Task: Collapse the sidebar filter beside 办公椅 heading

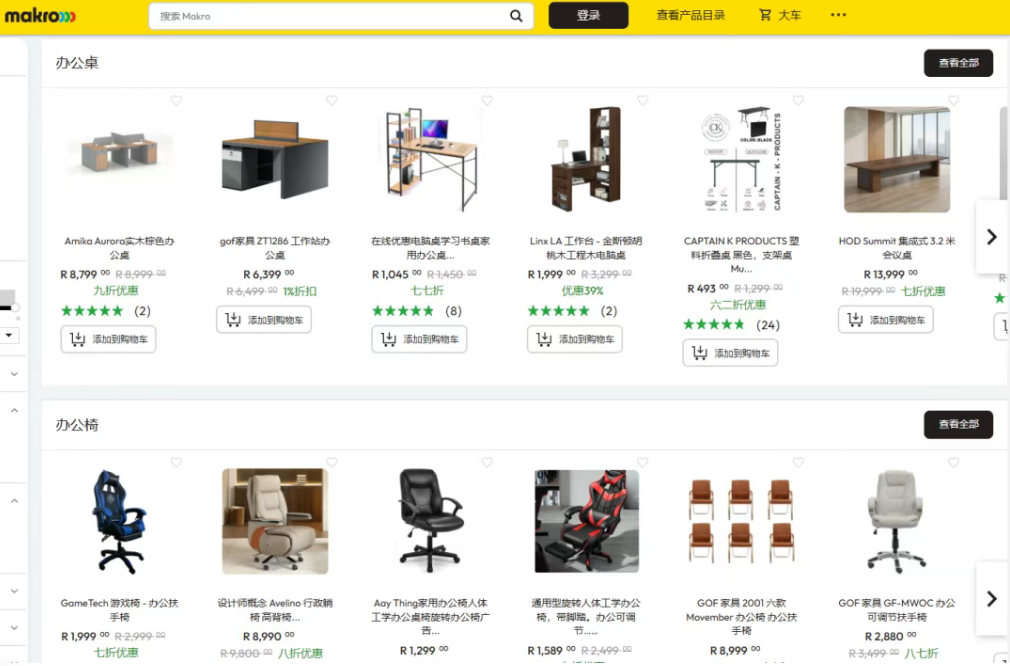Action: 14,410
